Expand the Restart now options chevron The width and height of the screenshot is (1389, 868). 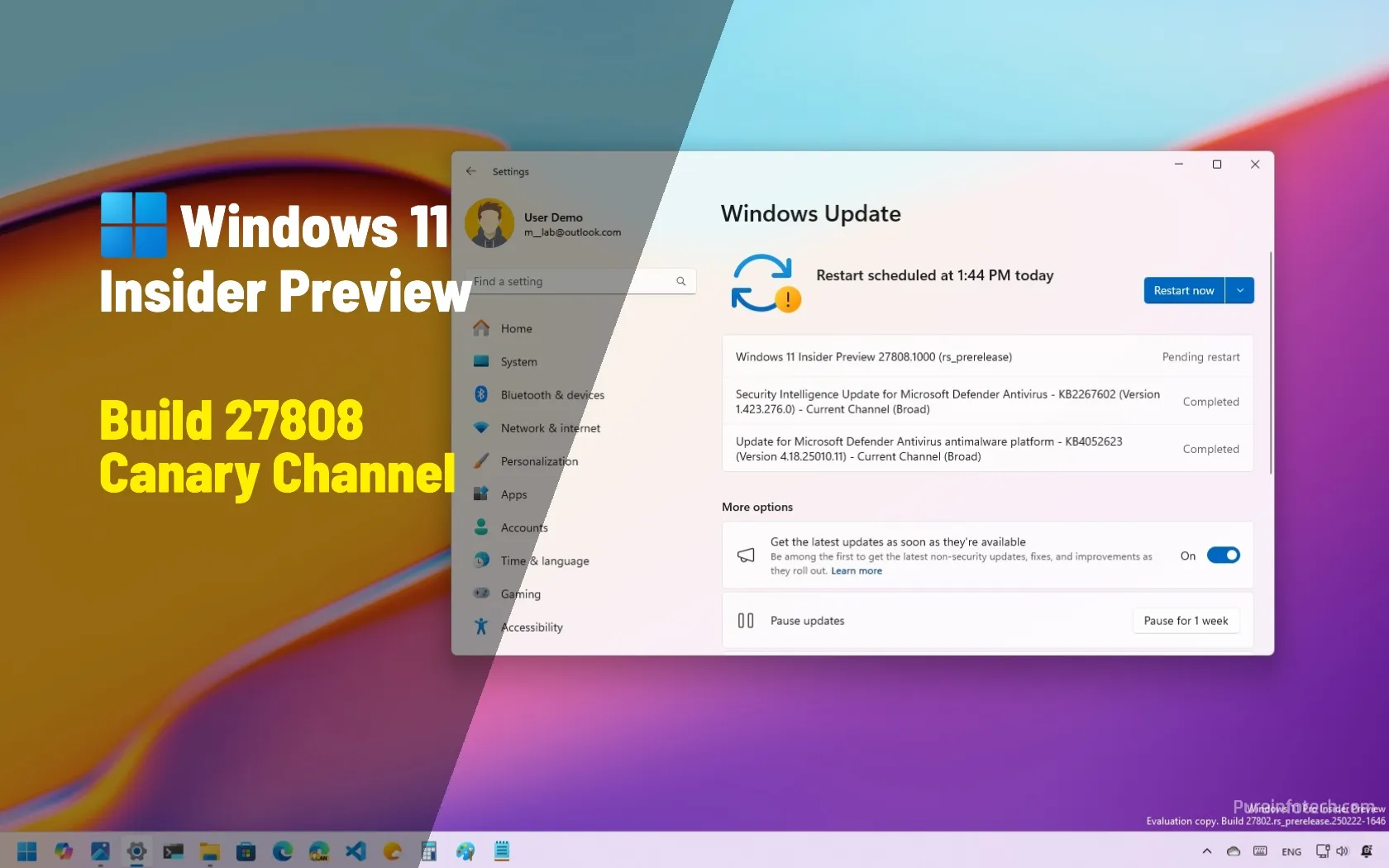pos(1239,290)
